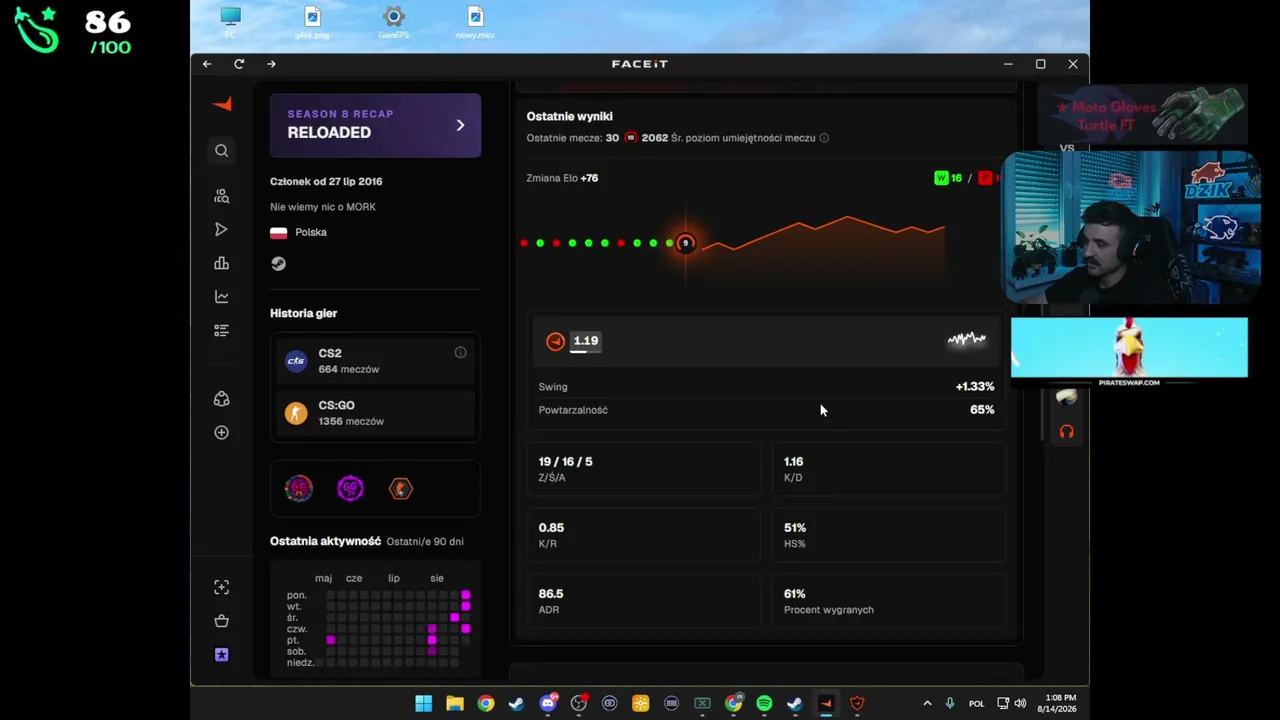This screenshot has width=1280, height=720.
Task: Click the Polska country label
Action: click(x=311, y=232)
